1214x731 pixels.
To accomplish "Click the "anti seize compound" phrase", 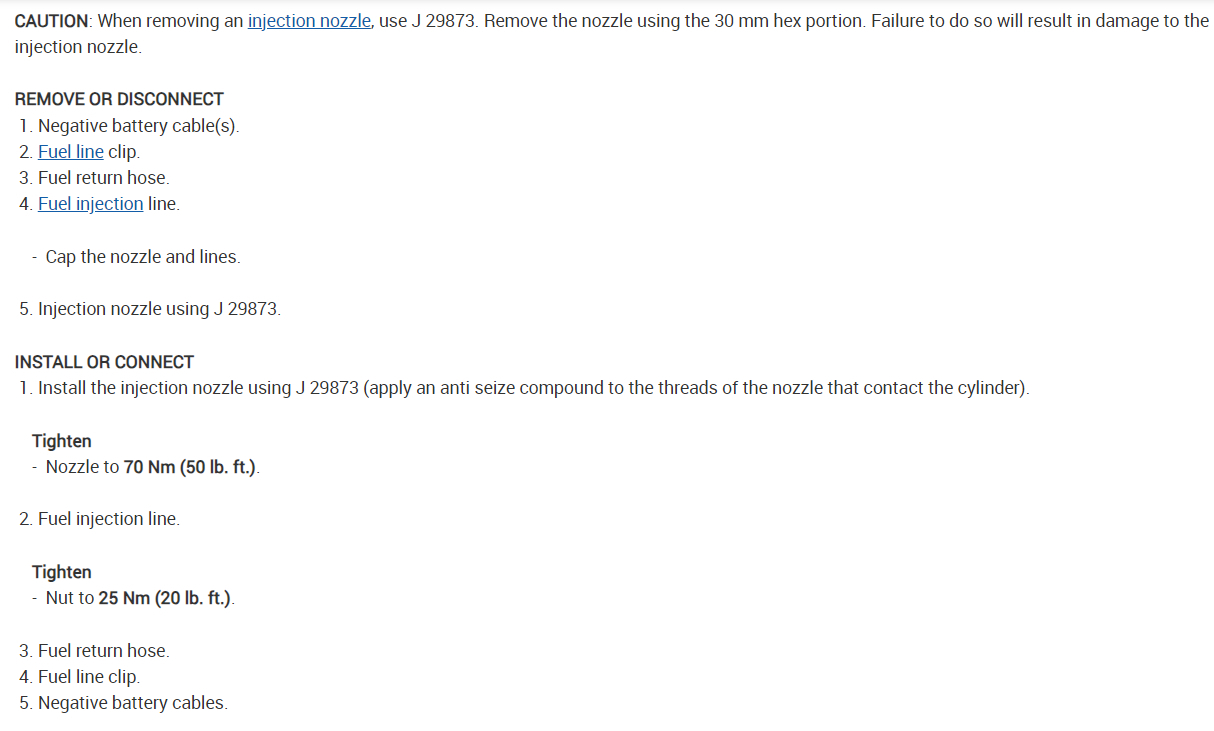I will (504, 388).
